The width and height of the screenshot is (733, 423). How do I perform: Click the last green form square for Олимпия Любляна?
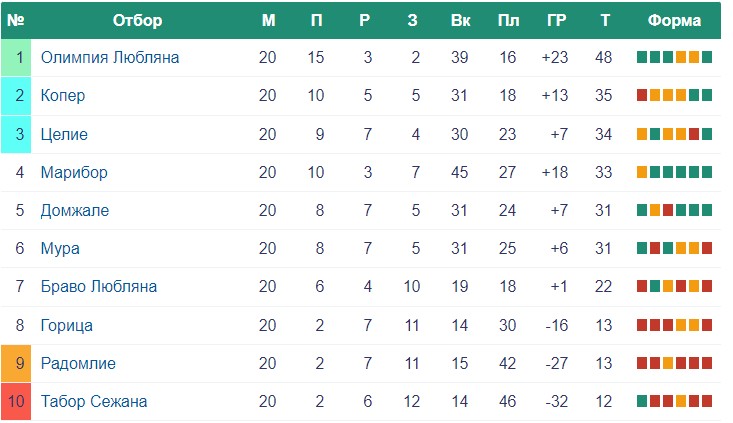(x=707, y=57)
